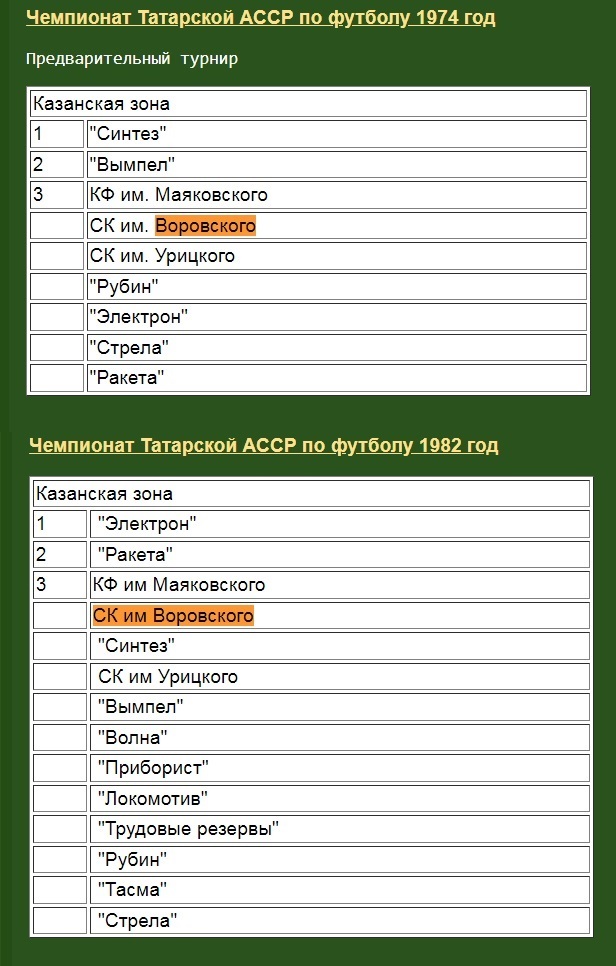
Task: Click second-place "Вымпел" in the 1974 table
Action: coord(130,165)
